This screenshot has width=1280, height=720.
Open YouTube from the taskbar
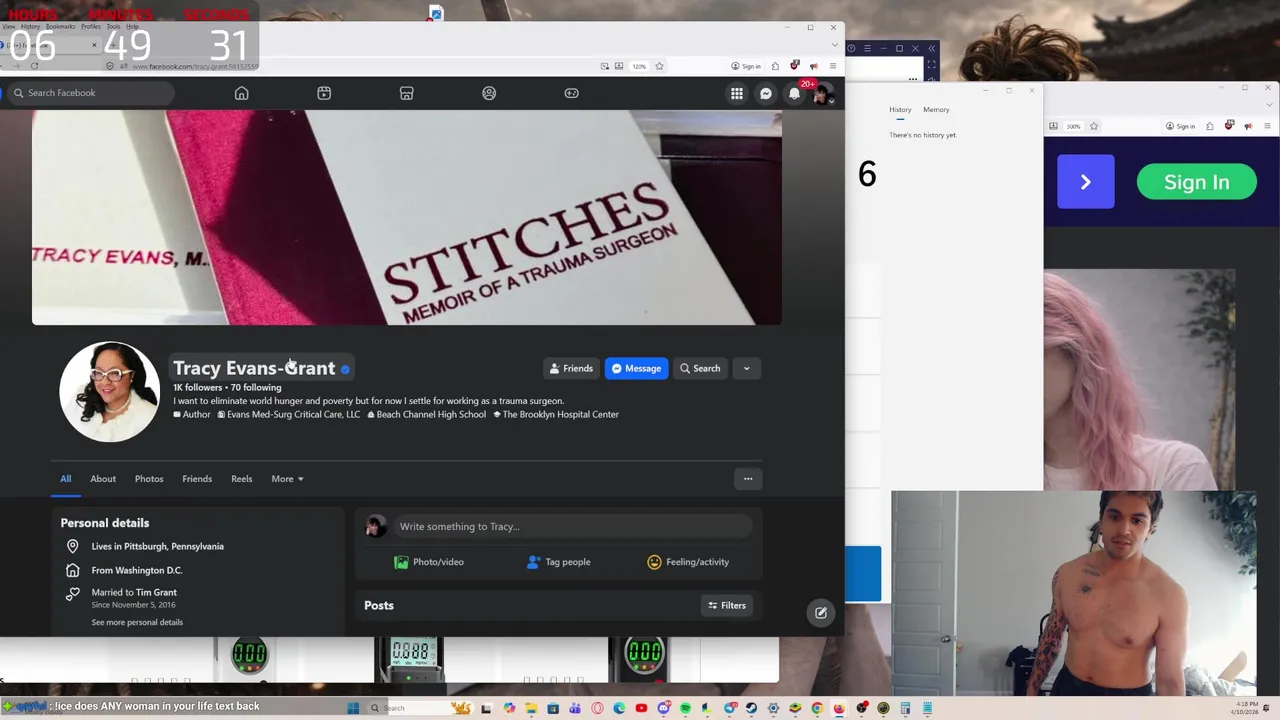pos(641,708)
